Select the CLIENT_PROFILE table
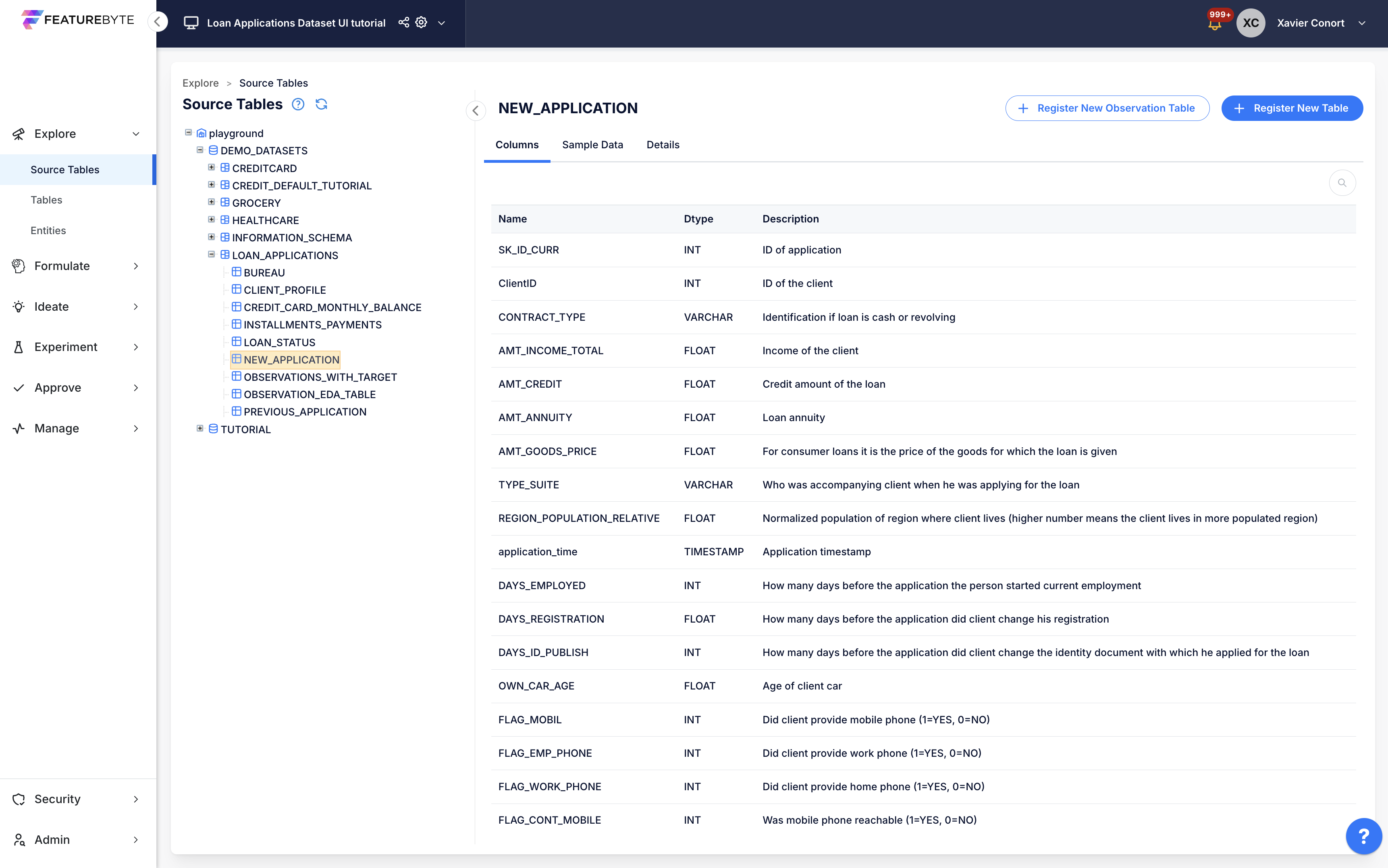 coord(284,290)
